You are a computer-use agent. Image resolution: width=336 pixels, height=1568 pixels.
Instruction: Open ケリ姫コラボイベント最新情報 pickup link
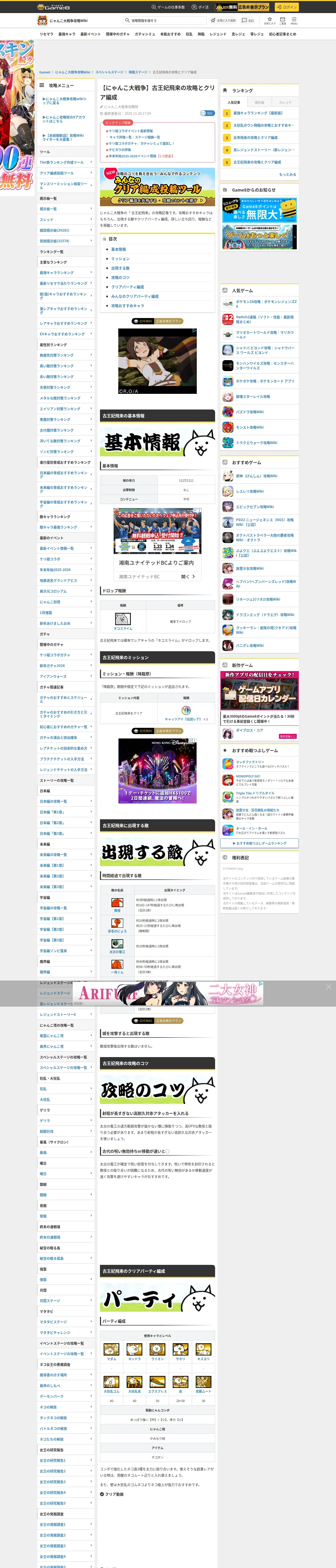point(131,131)
